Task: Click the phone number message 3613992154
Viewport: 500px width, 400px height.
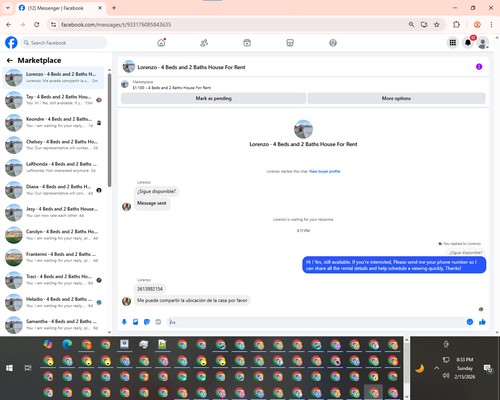Action: 150,289
